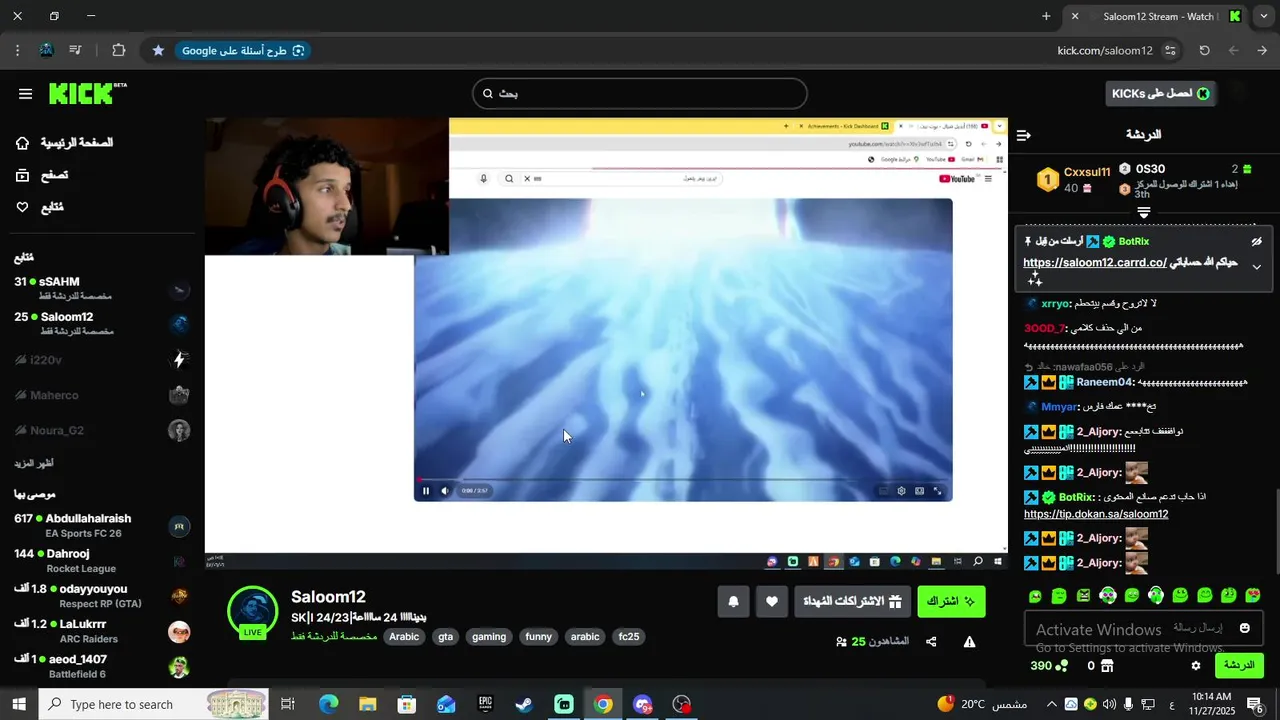This screenshot has height=720, width=1280.
Task: Open offline channel Noura_G2
Action: click(x=102, y=430)
